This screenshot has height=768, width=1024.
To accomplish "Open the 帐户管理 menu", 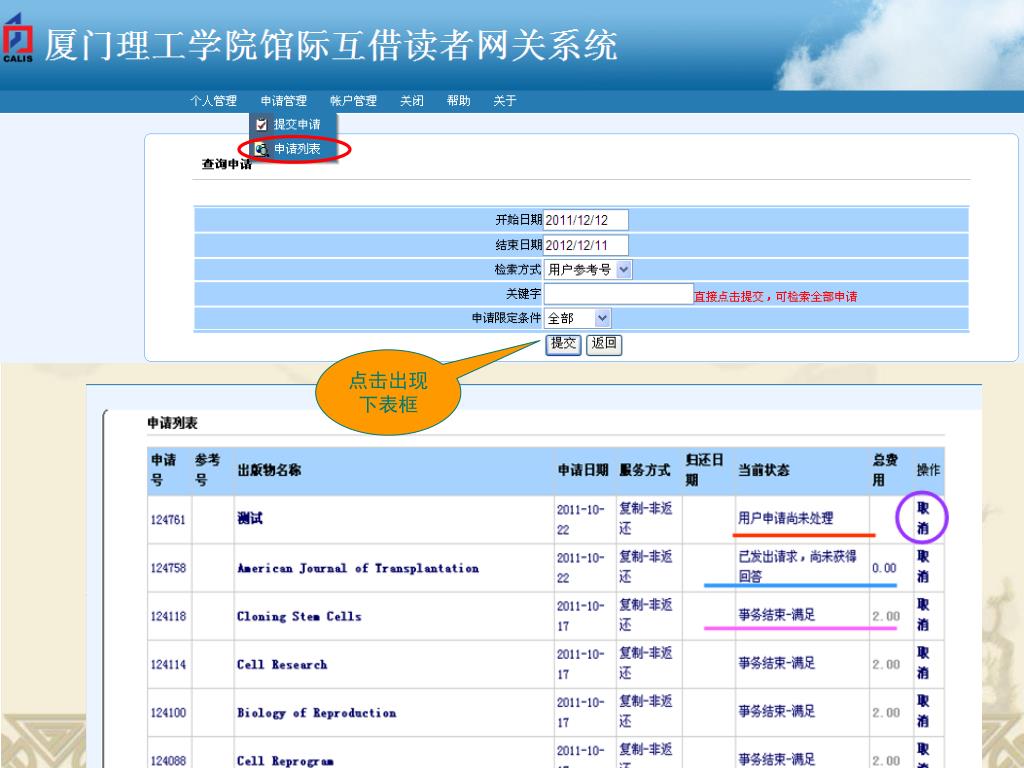I will 353,101.
